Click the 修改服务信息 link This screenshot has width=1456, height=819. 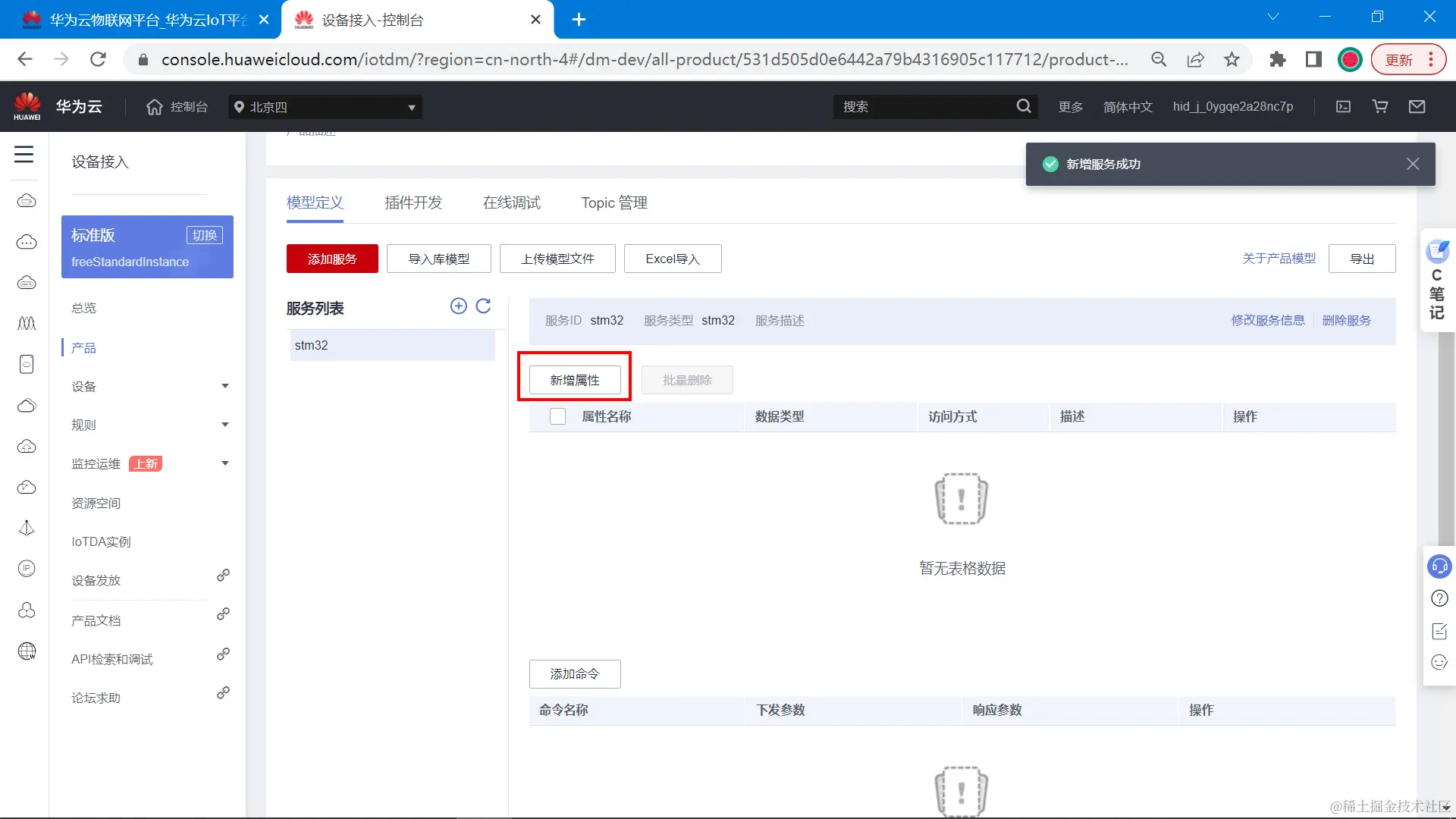coord(1268,320)
